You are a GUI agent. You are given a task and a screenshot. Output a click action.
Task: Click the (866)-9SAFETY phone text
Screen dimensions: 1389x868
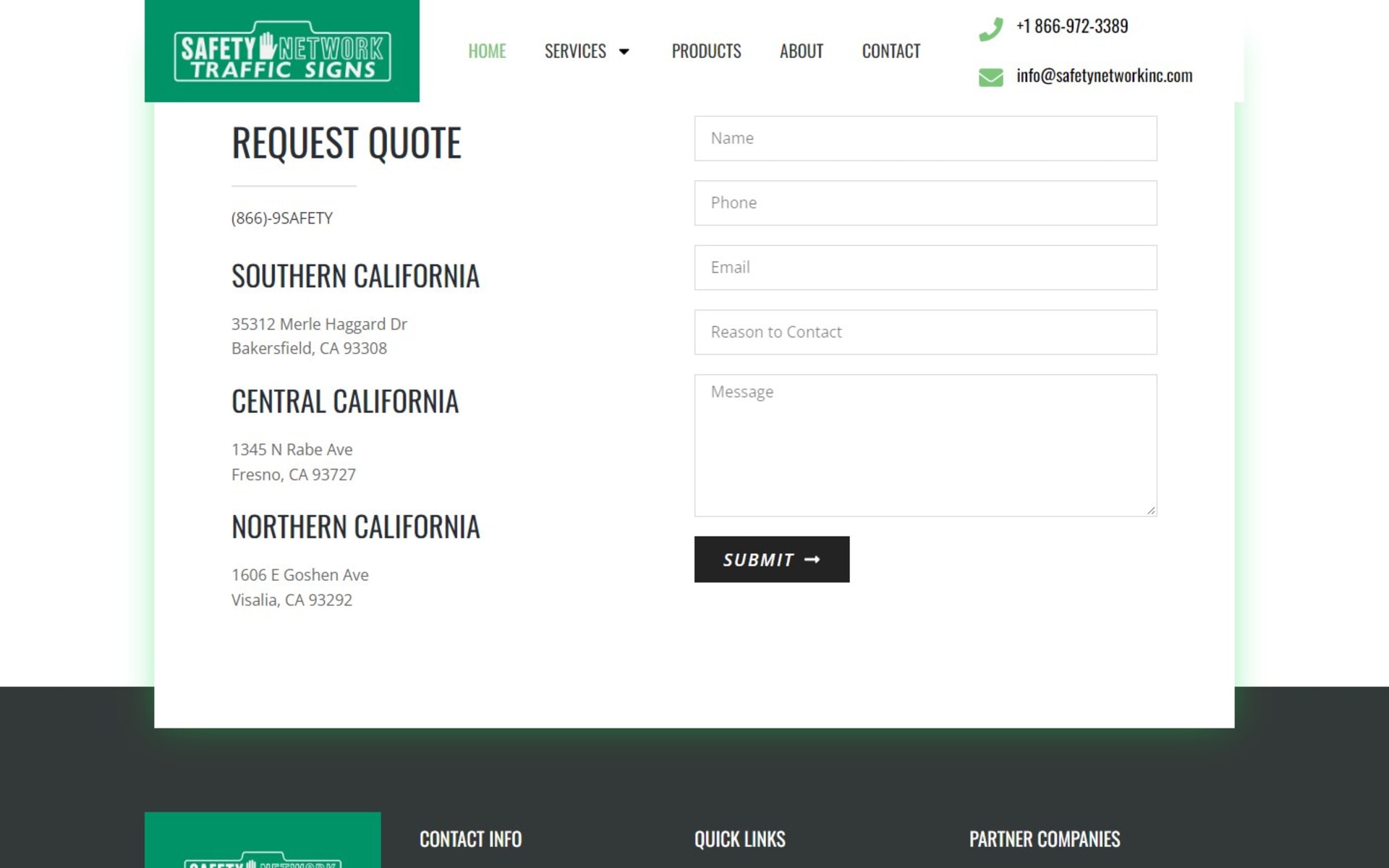tap(282, 218)
